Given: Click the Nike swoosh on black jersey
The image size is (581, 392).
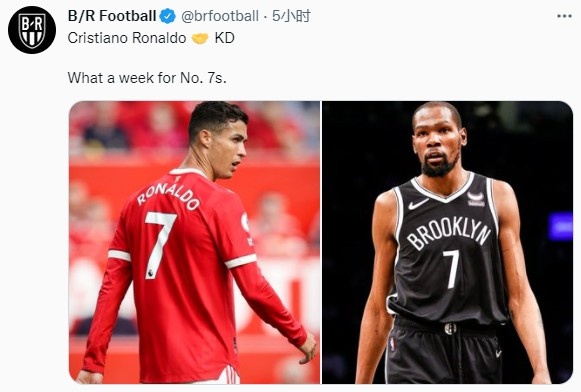Looking at the screenshot, I should pyautogui.click(x=418, y=204).
